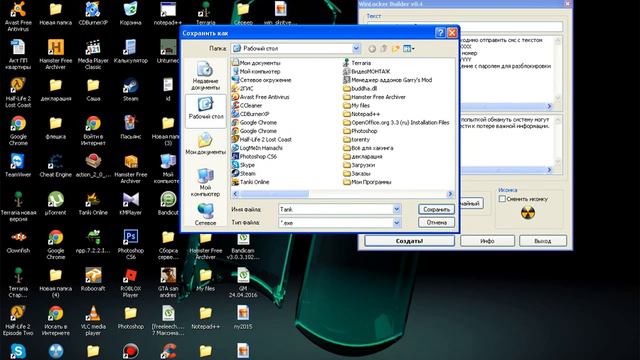The height and width of the screenshot is (360, 640).
Task: Expand the Папка location dropdown
Action: (356, 49)
